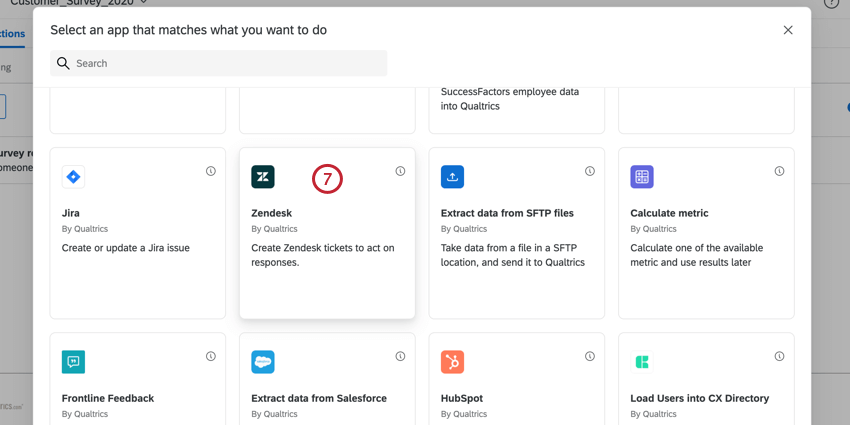Viewport: 850px width, 425px height.
Task: Show info for the Zendesk app
Action: pyautogui.click(x=400, y=171)
